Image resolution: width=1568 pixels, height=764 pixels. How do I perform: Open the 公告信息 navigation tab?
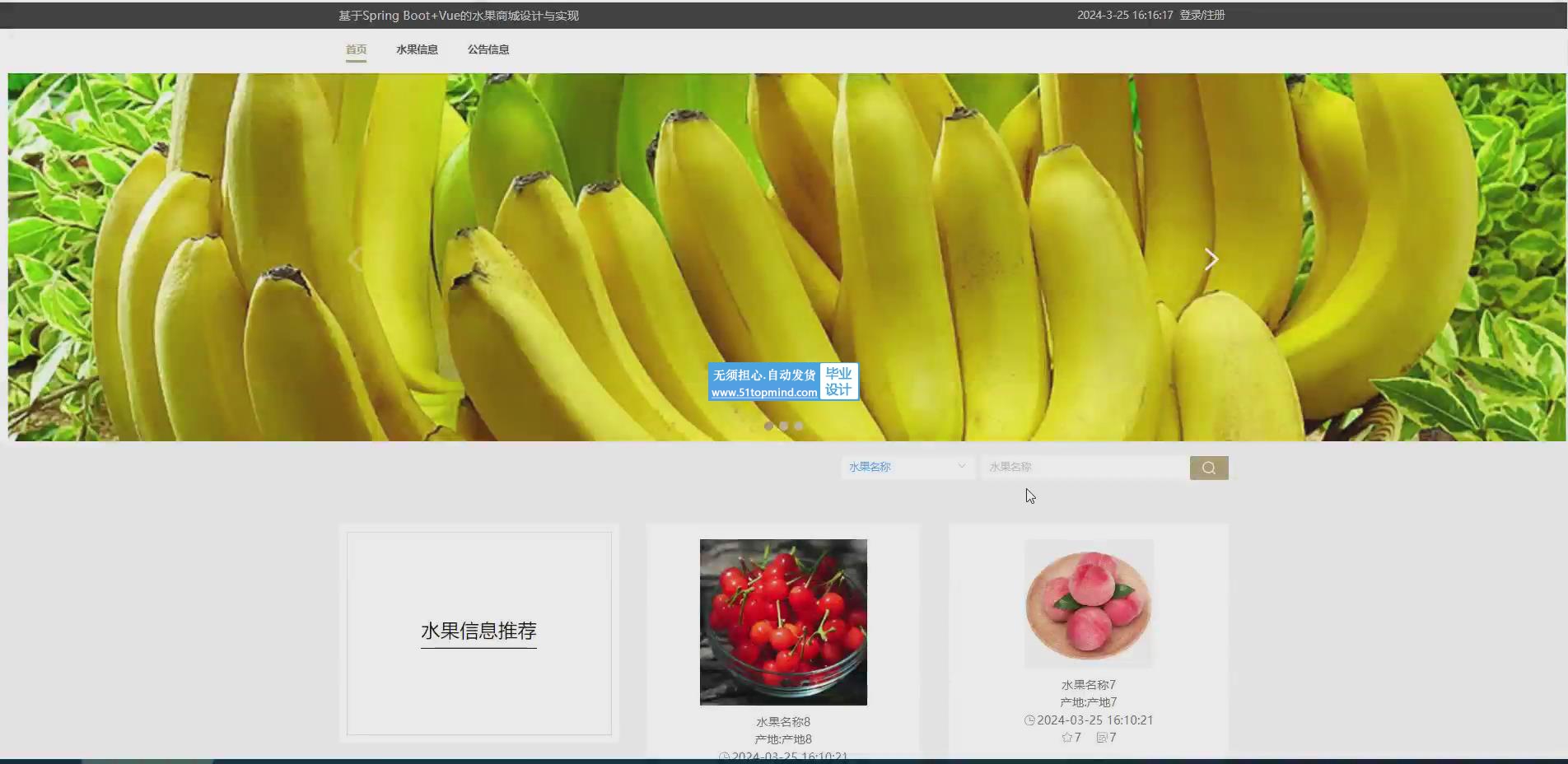(x=488, y=49)
